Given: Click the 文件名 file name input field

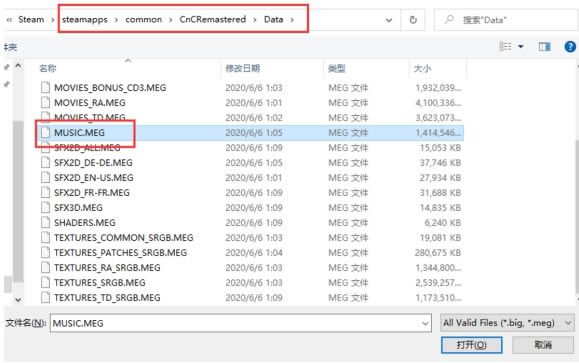Looking at the screenshot, I should click(240, 323).
